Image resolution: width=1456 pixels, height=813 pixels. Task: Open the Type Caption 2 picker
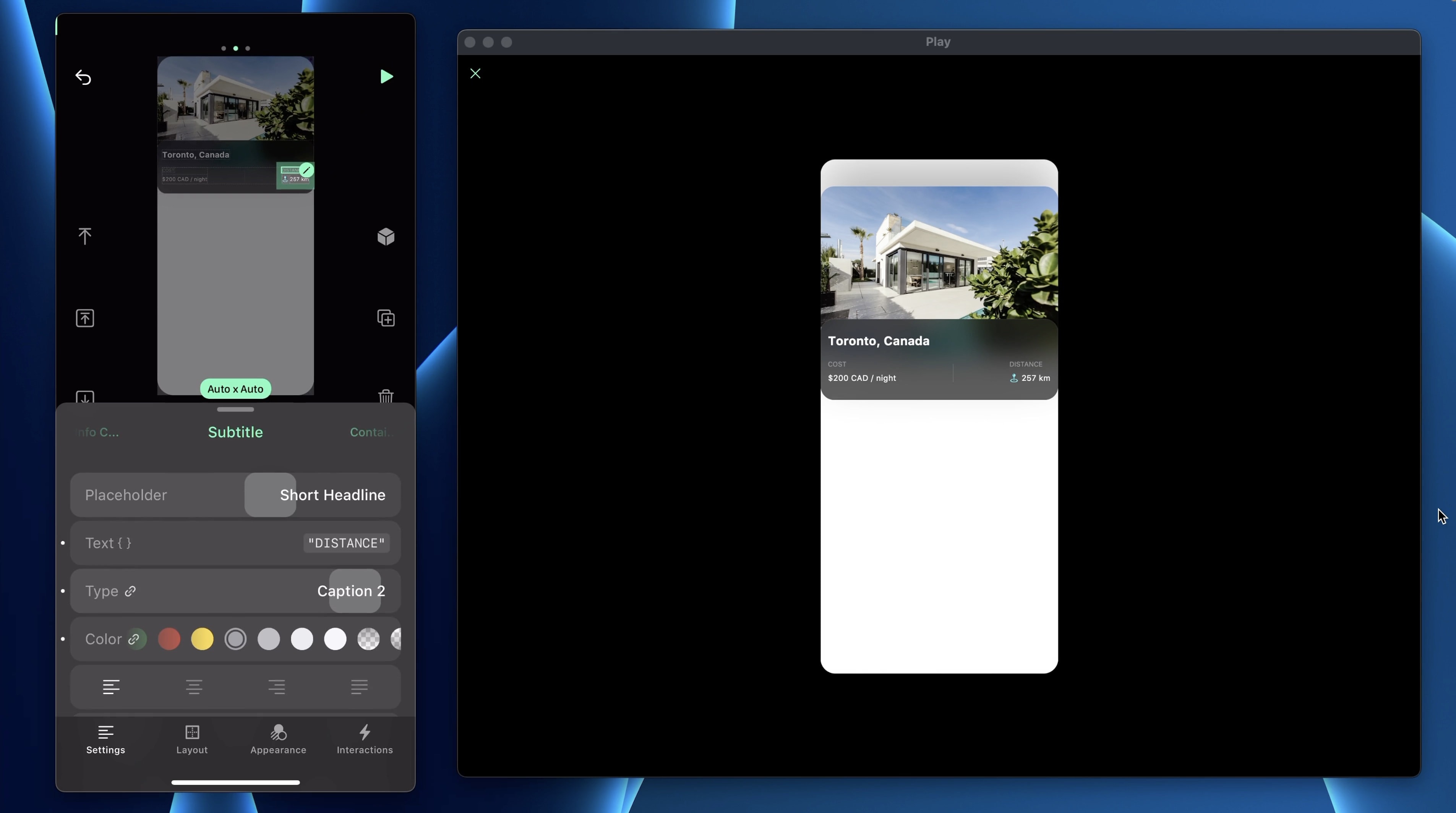tap(350, 591)
